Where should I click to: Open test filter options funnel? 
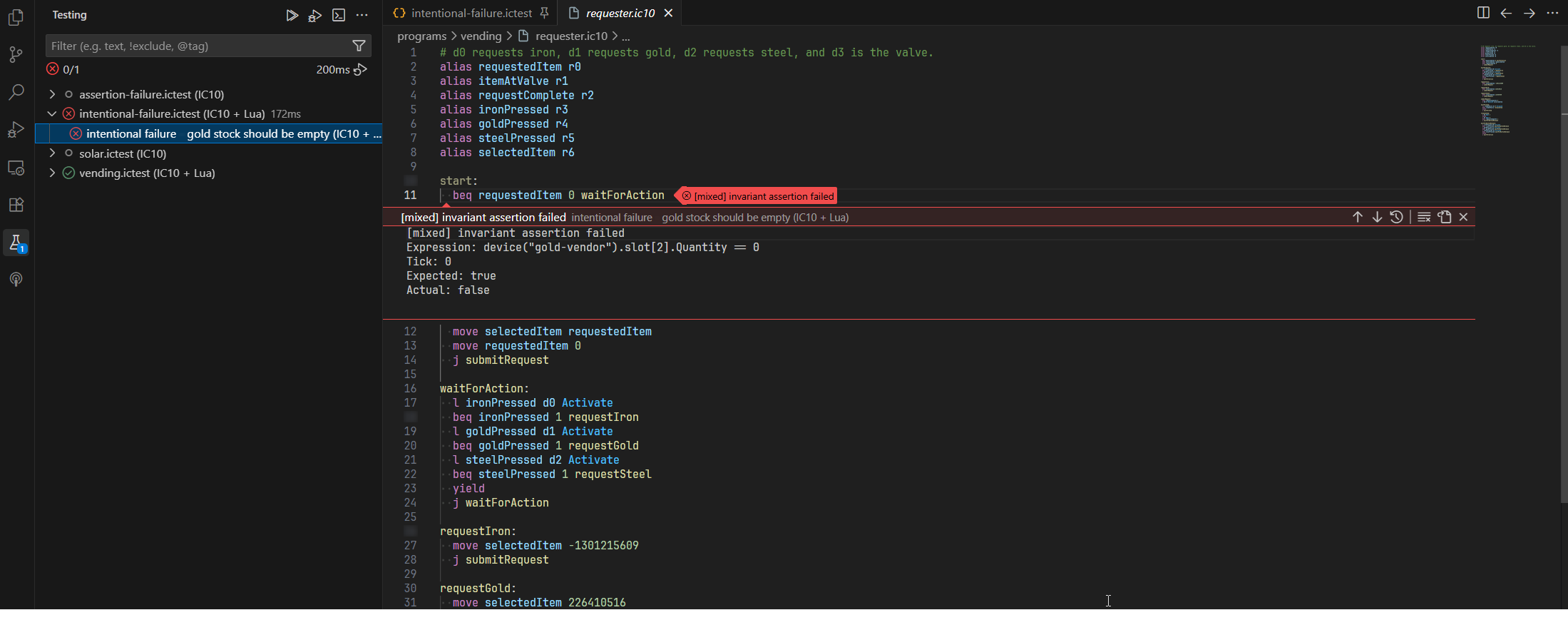359,46
